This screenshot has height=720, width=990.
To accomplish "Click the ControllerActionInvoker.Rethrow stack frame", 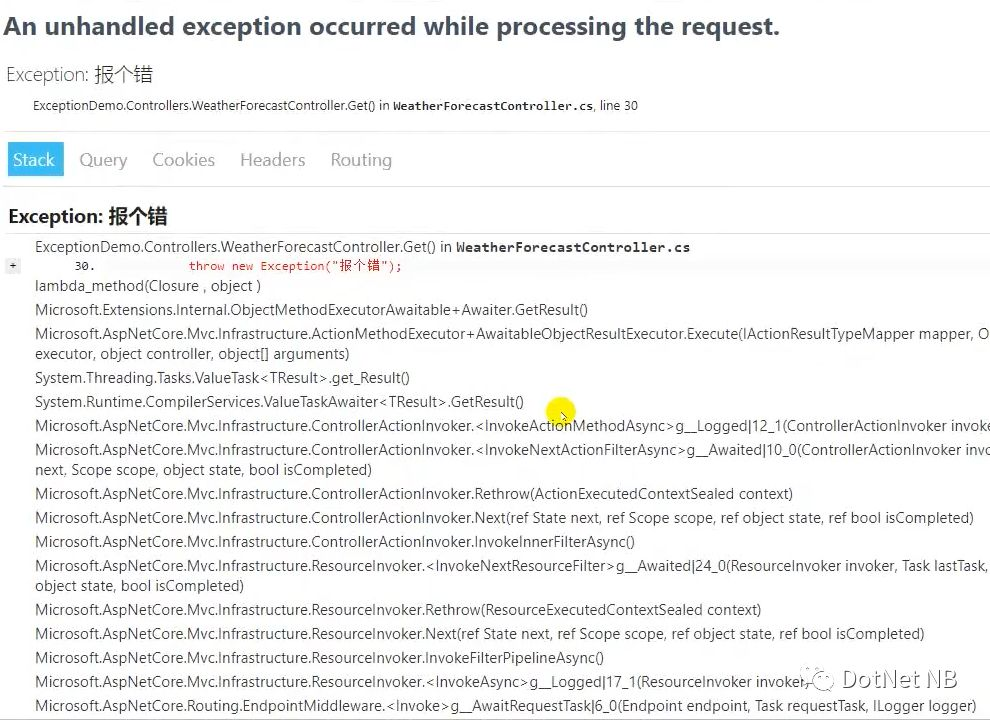I will pos(413,494).
